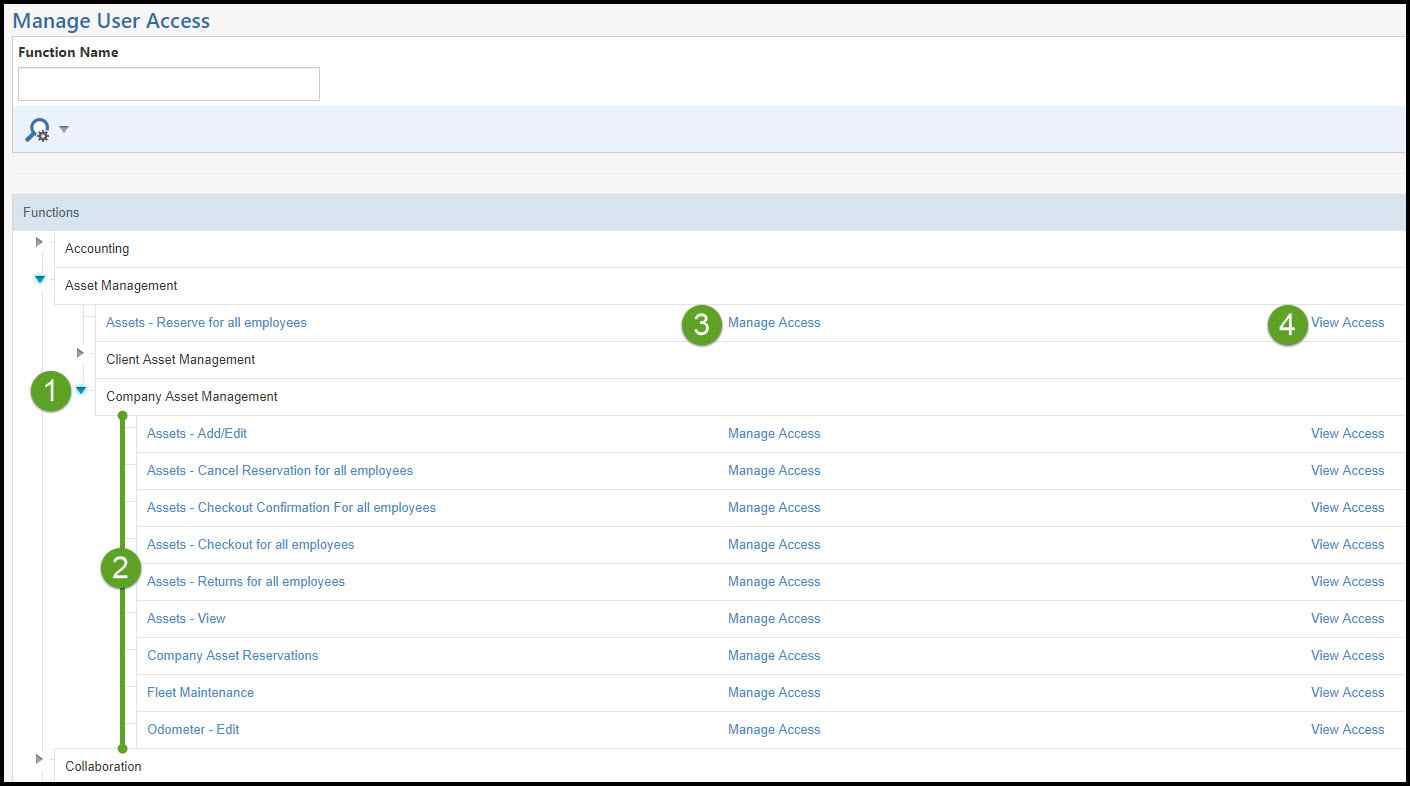Type in the Function Name field

(169, 84)
